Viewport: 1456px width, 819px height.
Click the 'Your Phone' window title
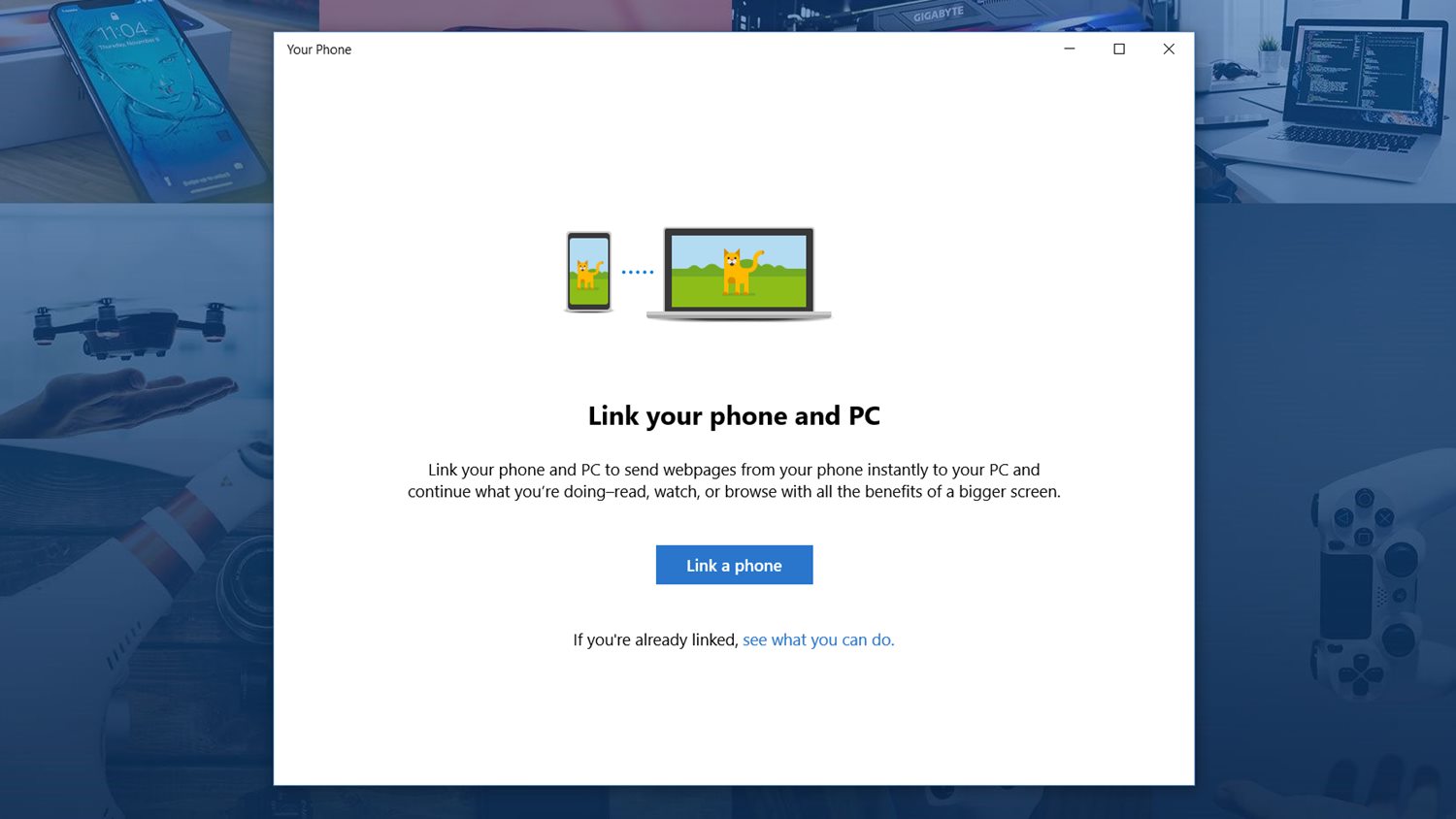coord(319,49)
